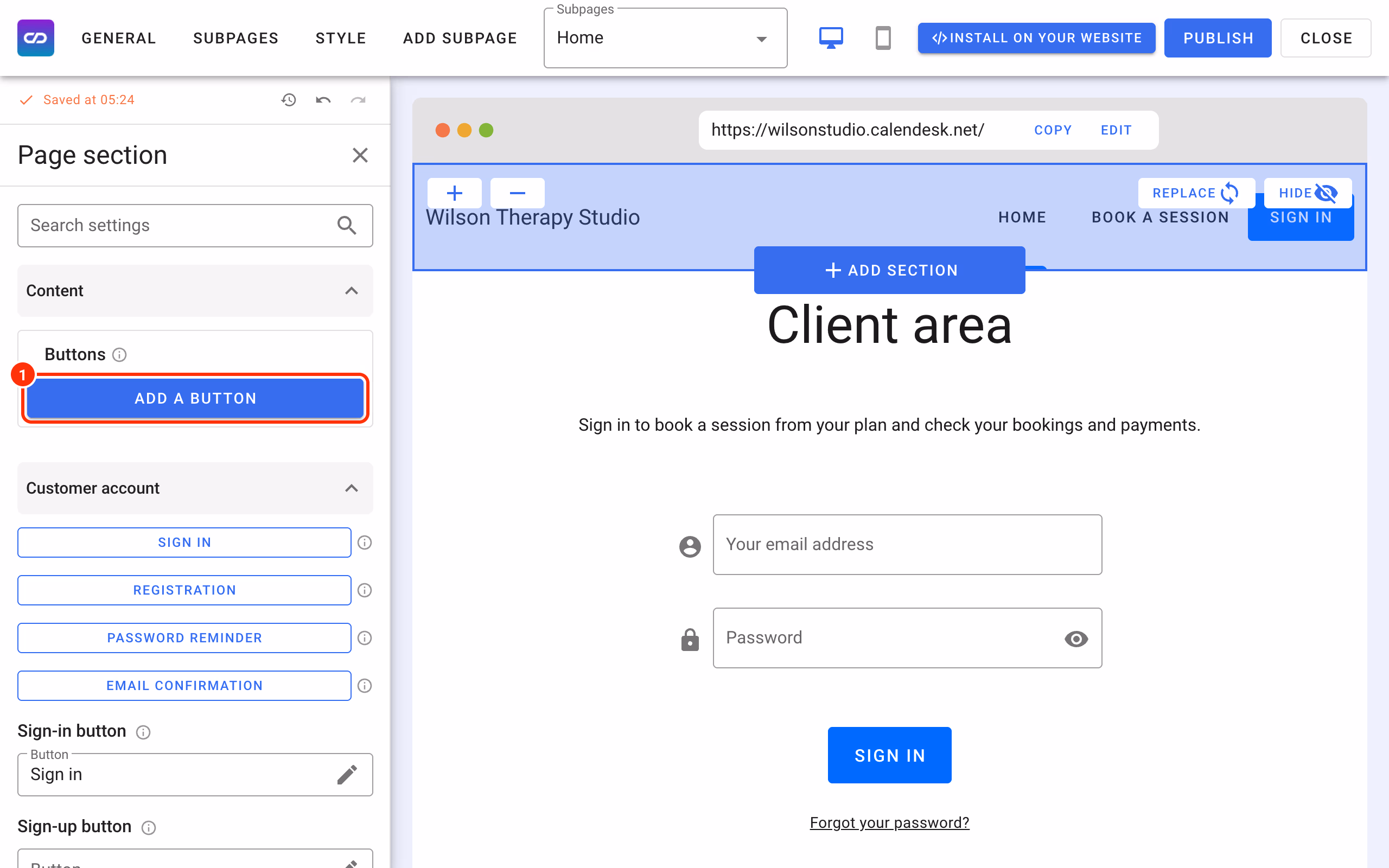This screenshot has height=868, width=1389.
Task: Show info icon next to Email confirmation
Action: coord(365,685)
